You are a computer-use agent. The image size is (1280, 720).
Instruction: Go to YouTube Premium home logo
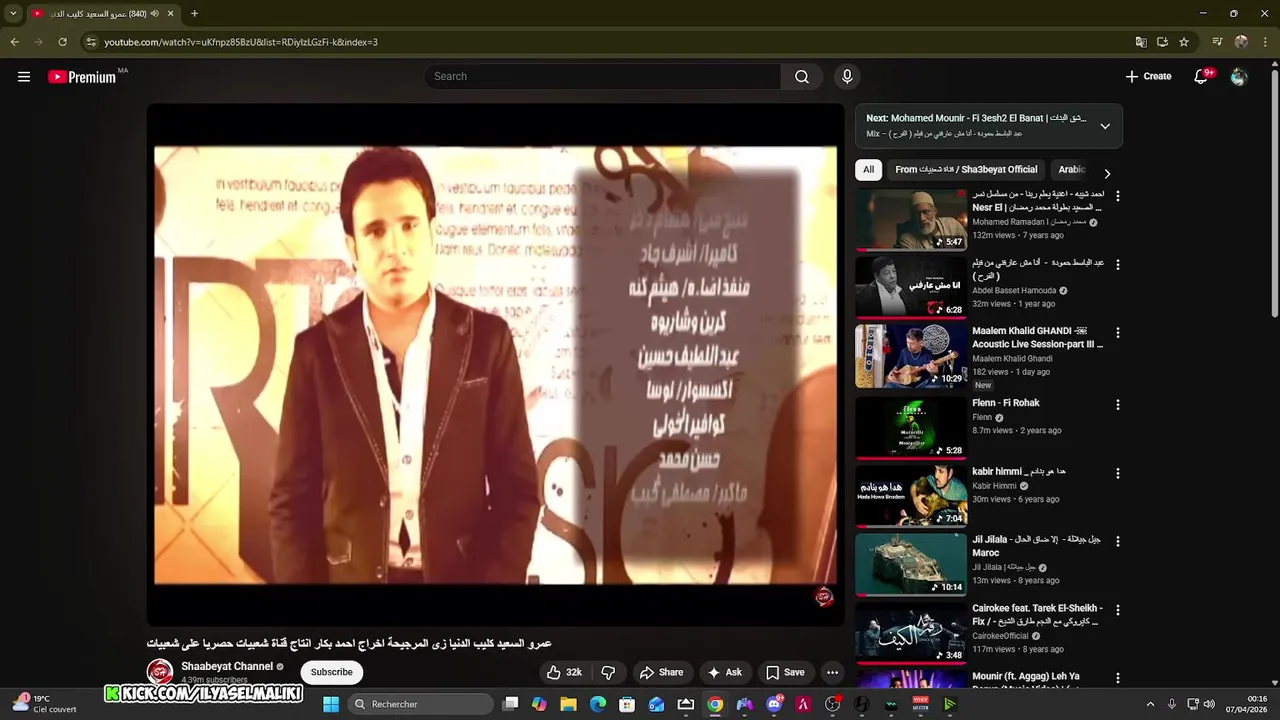(82, 77)
